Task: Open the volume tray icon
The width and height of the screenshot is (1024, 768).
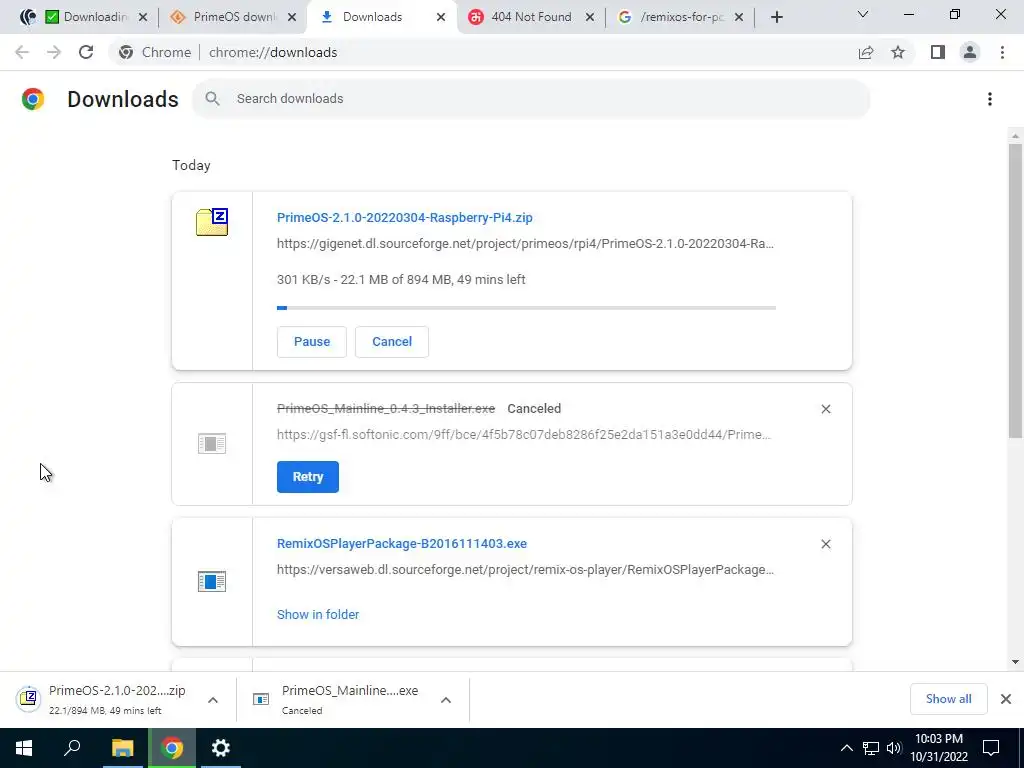Action: point(894,748)
